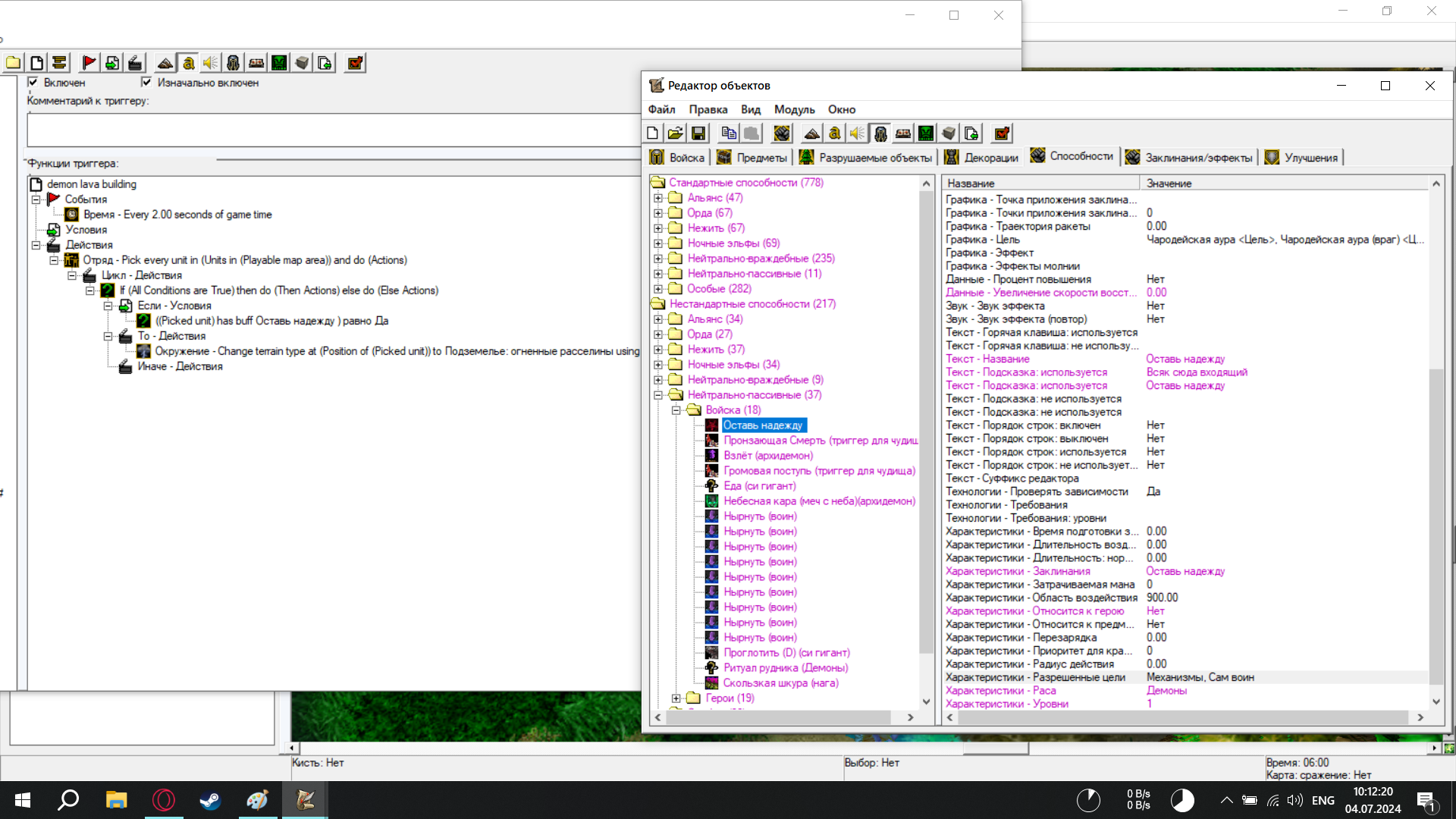Screen dimensions: 1456x819
Task: Click Test Map checkmark icon in Object Editor
Action: tap(1002, 133)
